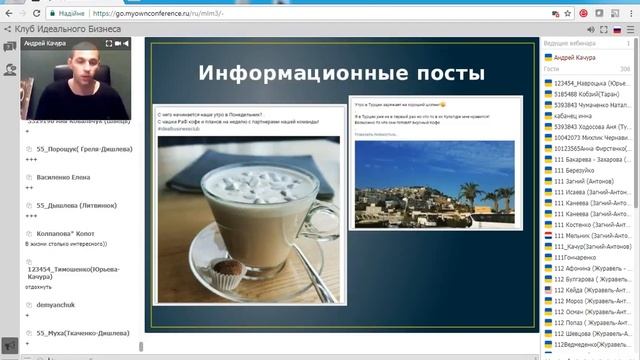Click chat author demyanchuk
This screenshot has height=360, width=640.
56,305
